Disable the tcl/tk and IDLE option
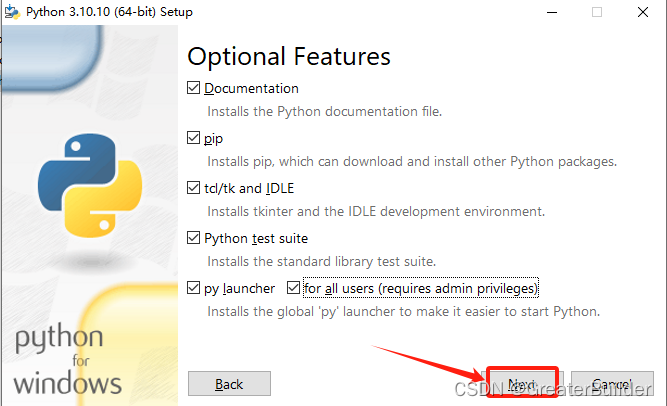Screen dimensions: 667x406 click(194, 188)
